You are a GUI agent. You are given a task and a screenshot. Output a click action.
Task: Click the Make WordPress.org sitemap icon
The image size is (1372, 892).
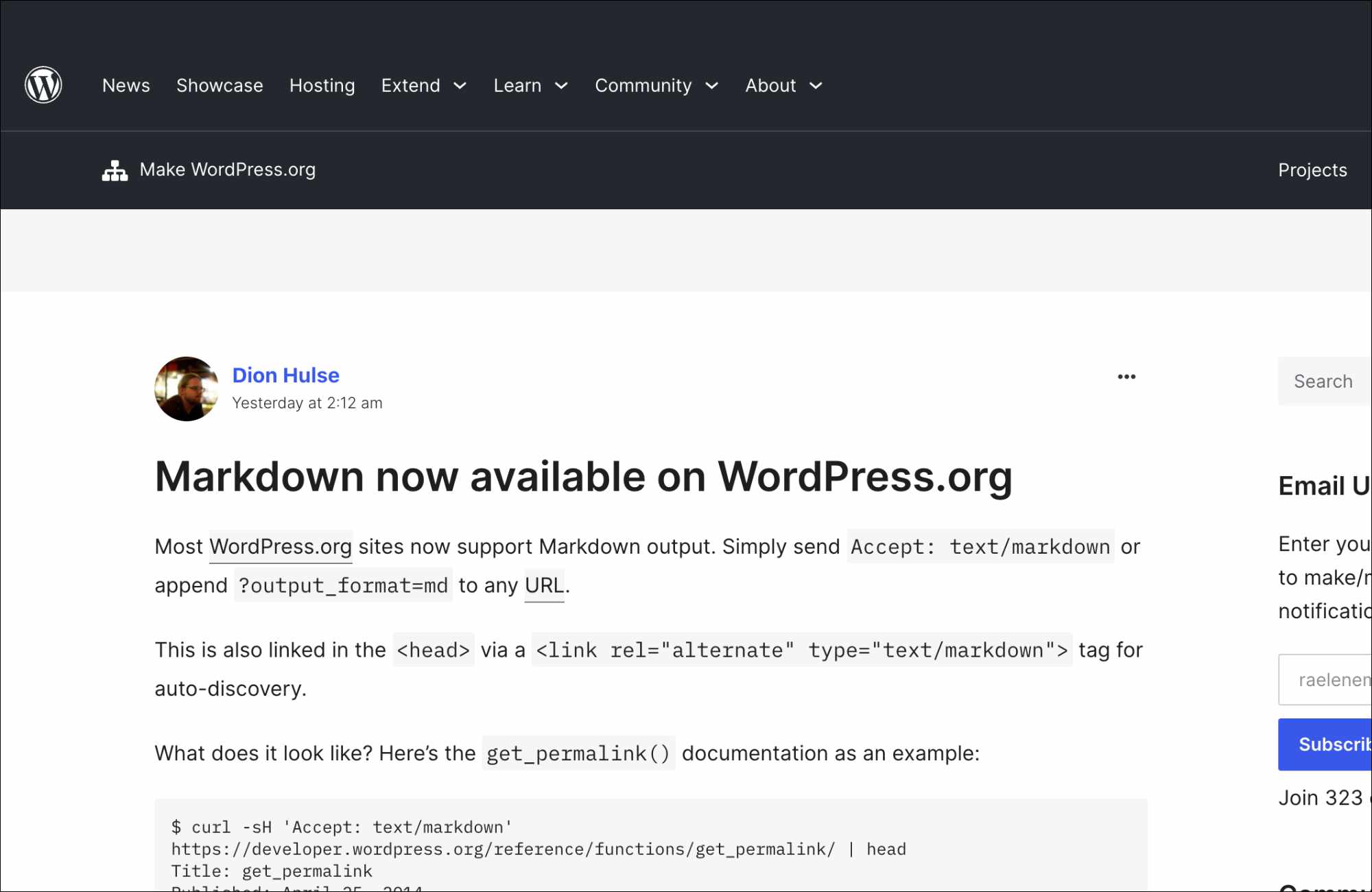pos(115,170)
